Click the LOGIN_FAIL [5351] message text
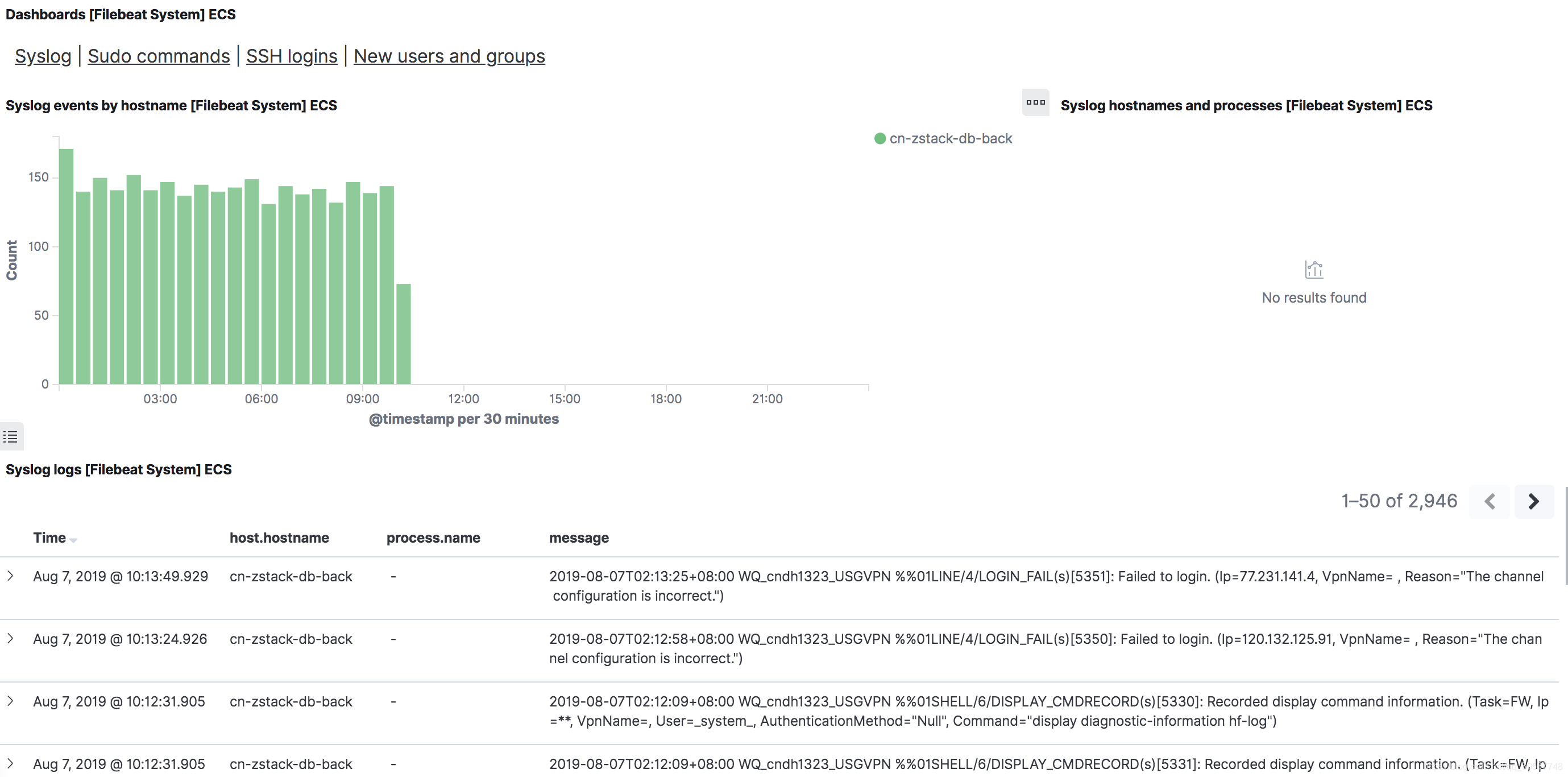This screenshot has height=777, width=1568. coord(1046,586)
